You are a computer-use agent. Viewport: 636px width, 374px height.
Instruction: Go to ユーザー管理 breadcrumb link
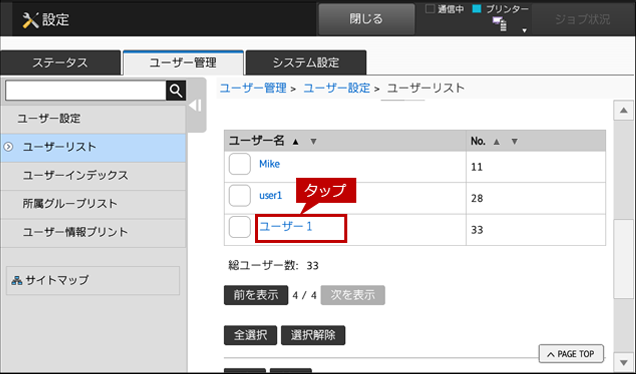[253, 88]
